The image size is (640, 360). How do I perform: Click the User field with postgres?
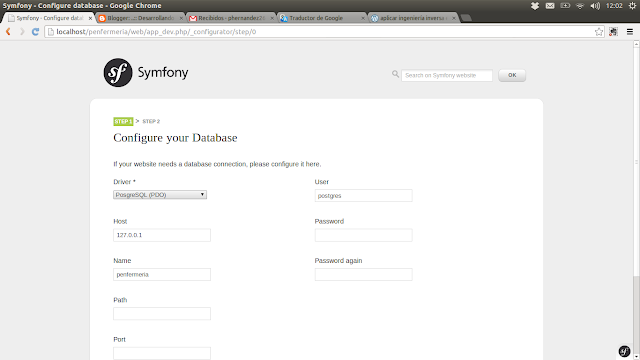coord(363,196)
